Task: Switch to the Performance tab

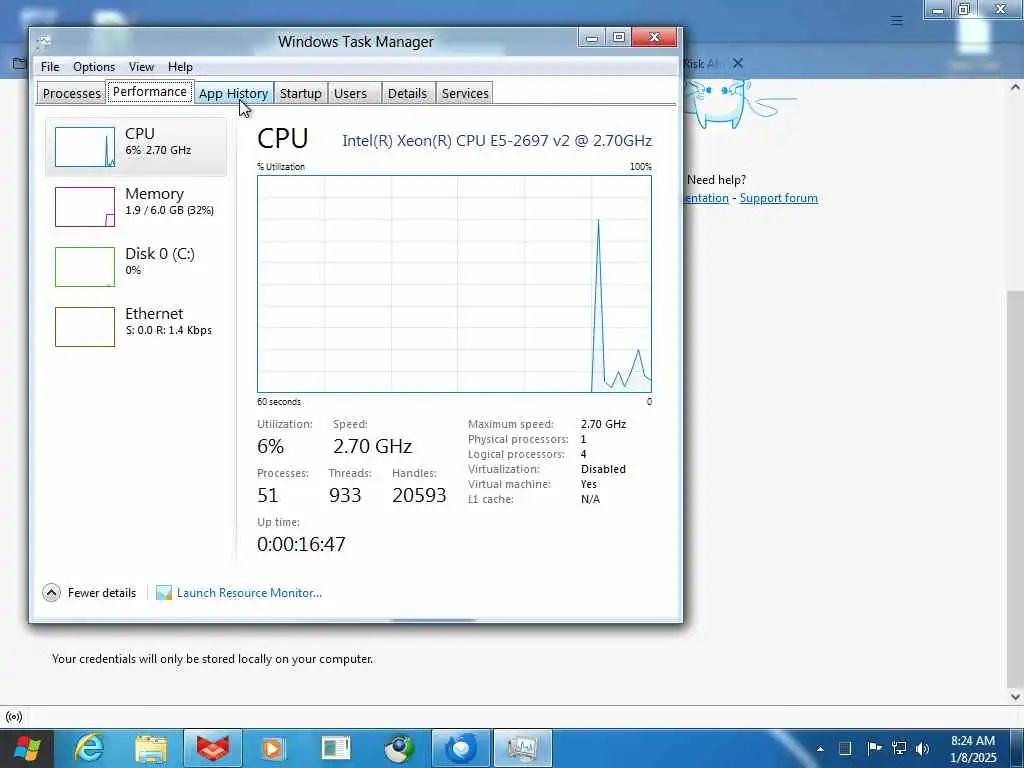Action: (x=150, y=91)
